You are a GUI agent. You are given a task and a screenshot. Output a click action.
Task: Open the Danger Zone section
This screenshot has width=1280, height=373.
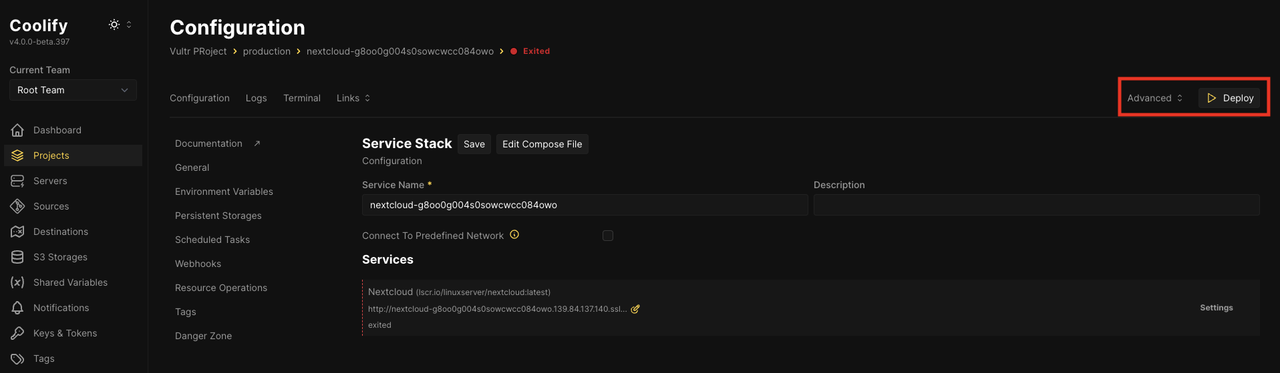pyautogui.click(x=203, y=336)
